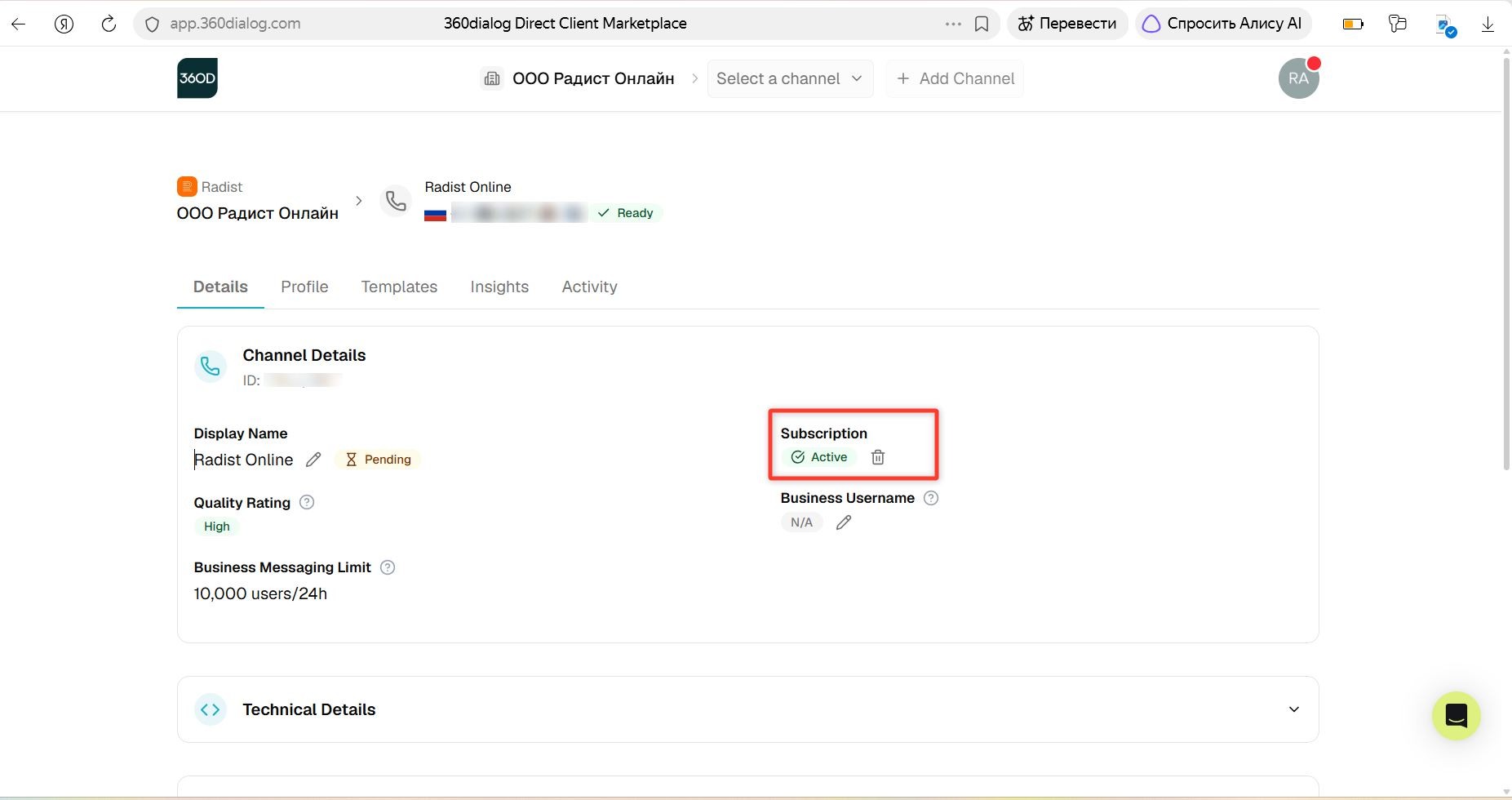This screenshot has width=1512, height=800.
Task: Click the address bar URL app.360dialog.com
Action: click(235, 24)
